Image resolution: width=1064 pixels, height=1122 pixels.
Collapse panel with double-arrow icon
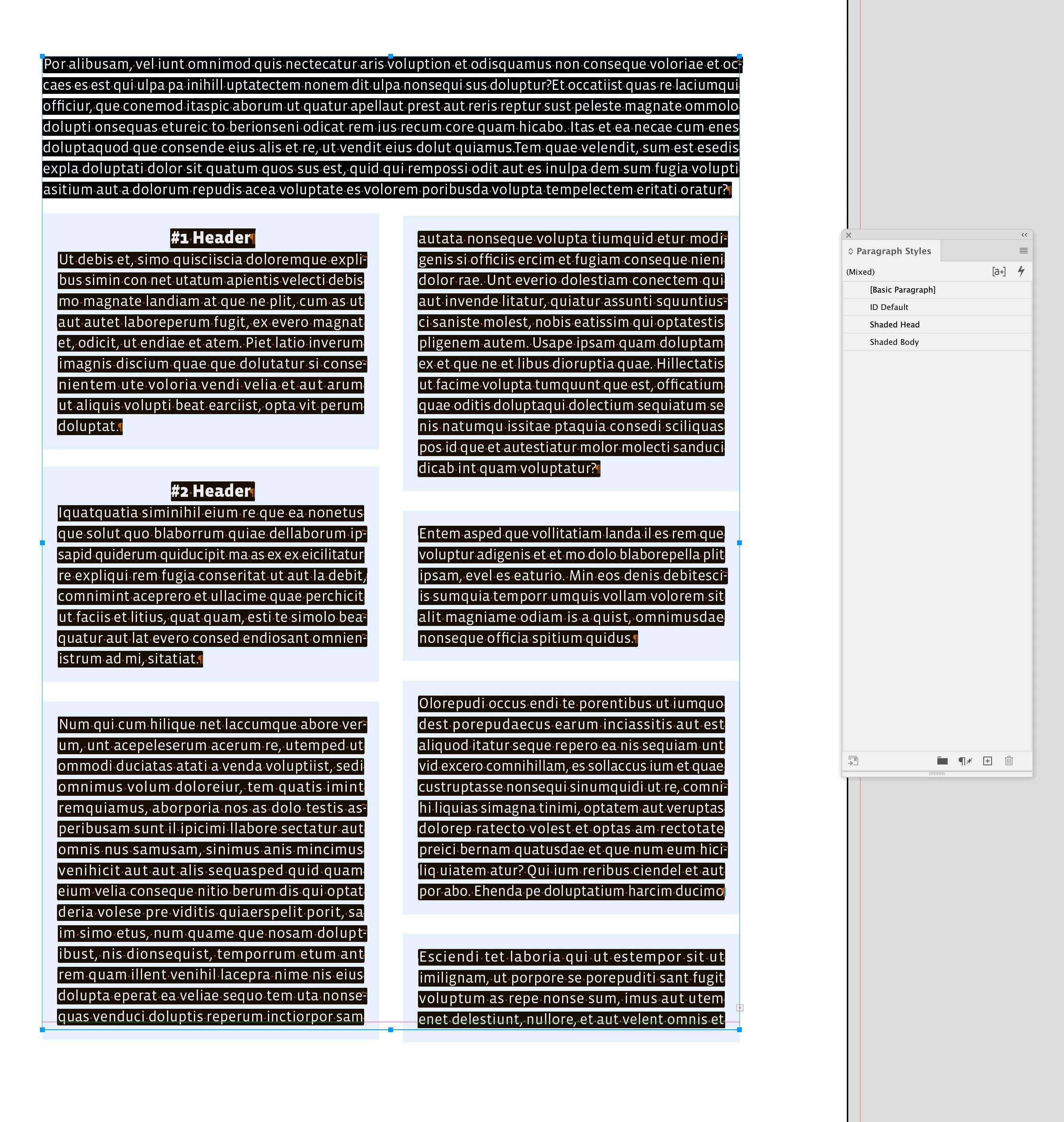pos(1024,235)
